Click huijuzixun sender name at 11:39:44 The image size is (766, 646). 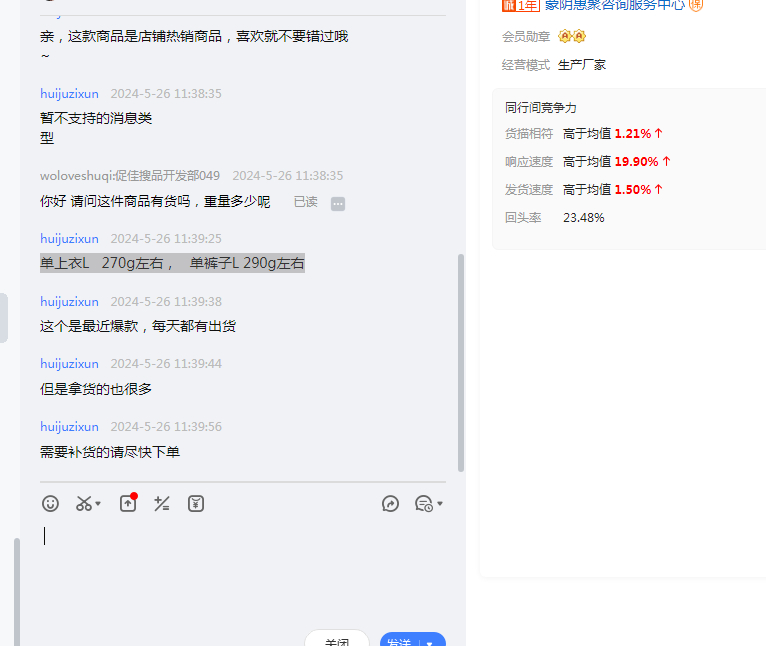click(69, 364)
